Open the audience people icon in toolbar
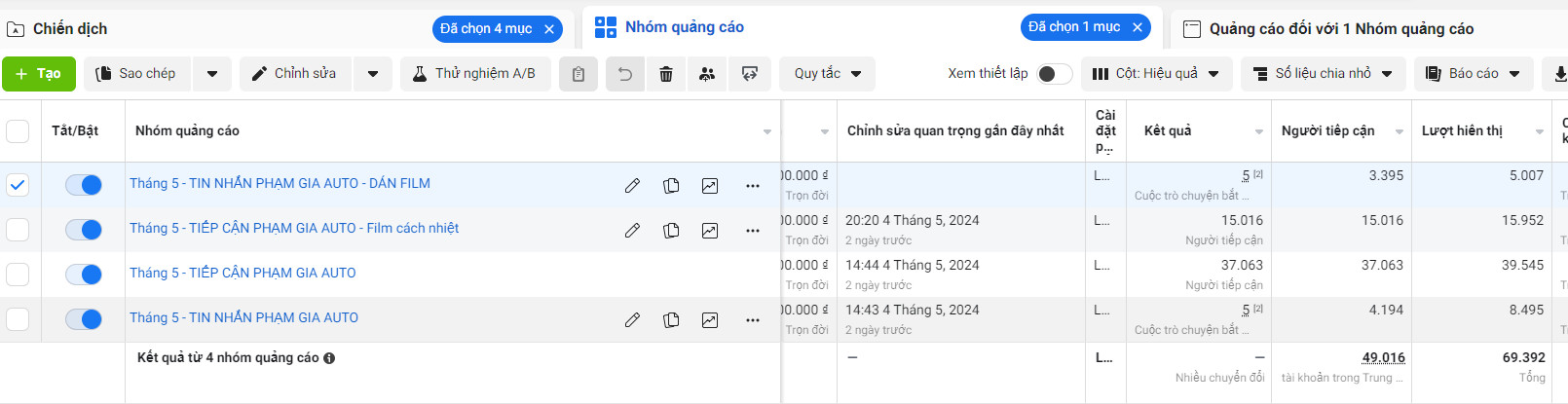Image resolution: width=1568 pixels, height=404 pixels. 707,74
